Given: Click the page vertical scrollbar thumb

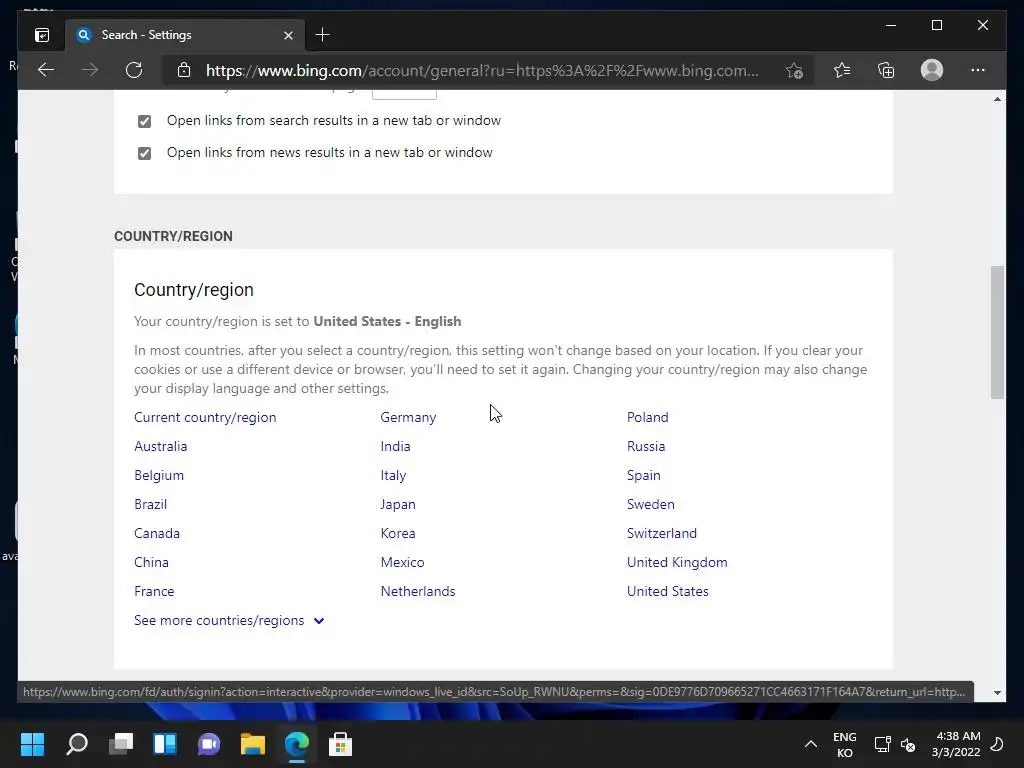Looking at the screenshot, I should (x=997, y=332).
